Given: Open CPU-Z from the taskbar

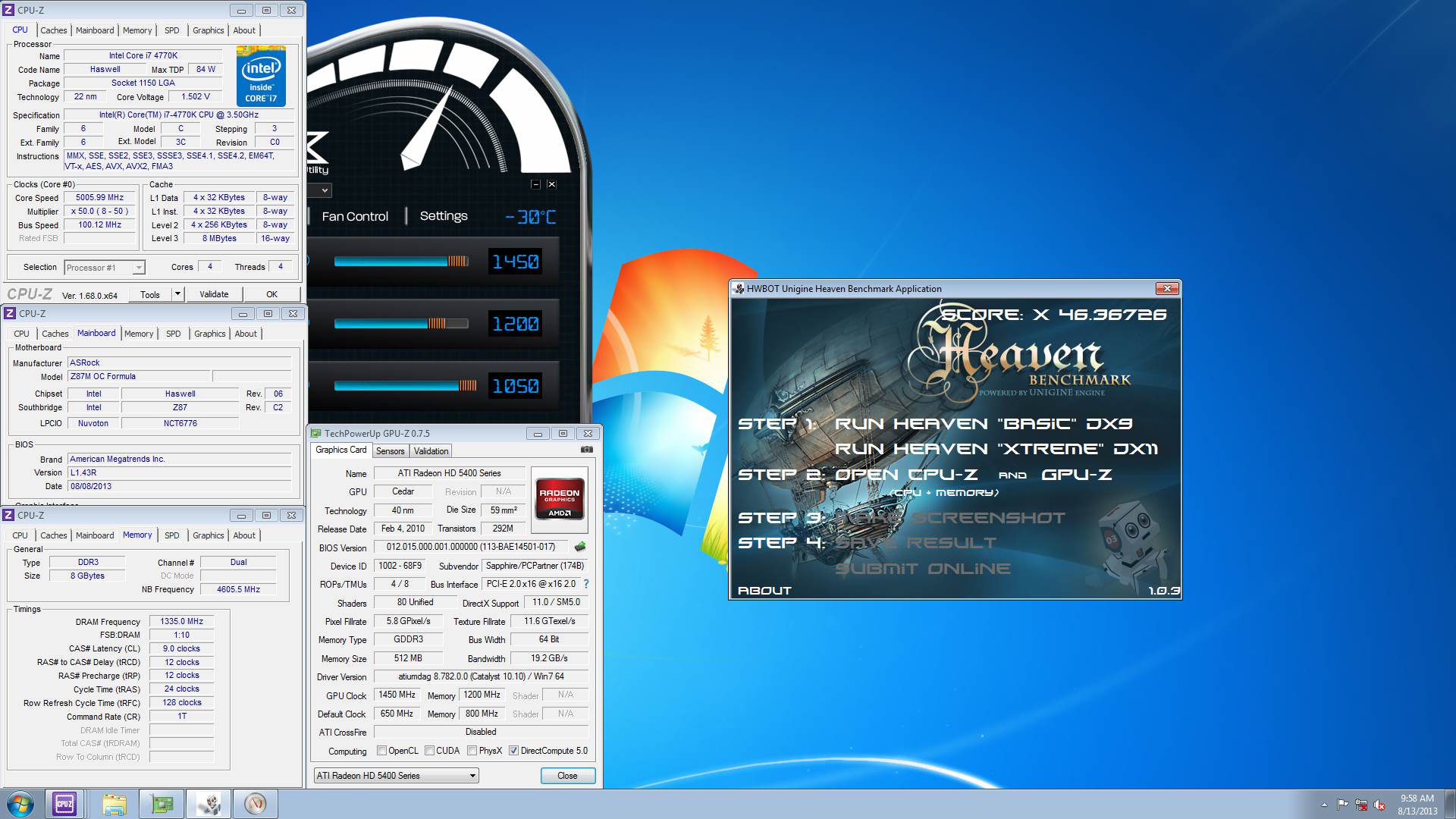Looking at the screenshot, I should coord(64,804).
